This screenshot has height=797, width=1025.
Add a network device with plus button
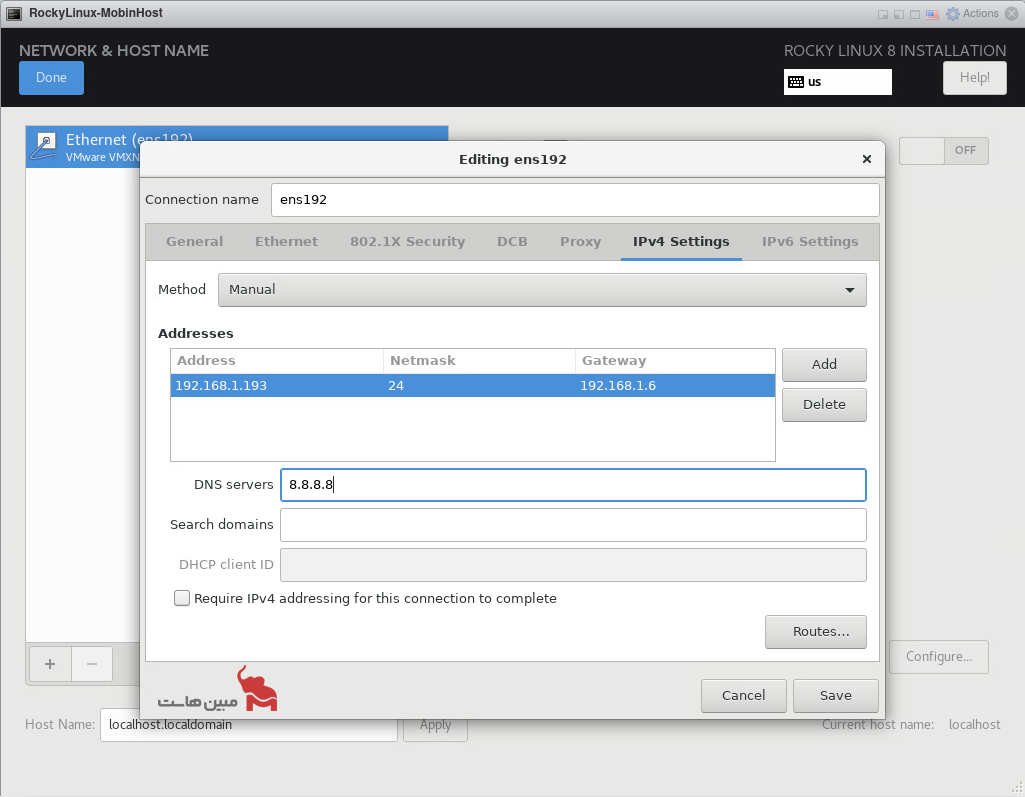[x=50, y=664]
